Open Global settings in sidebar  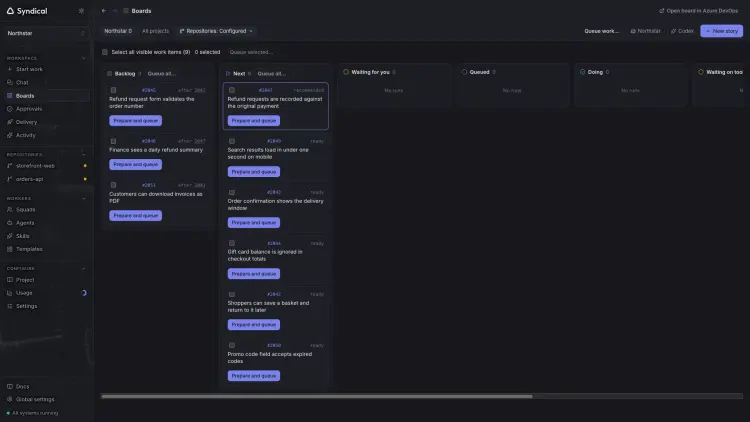[46, 399]
